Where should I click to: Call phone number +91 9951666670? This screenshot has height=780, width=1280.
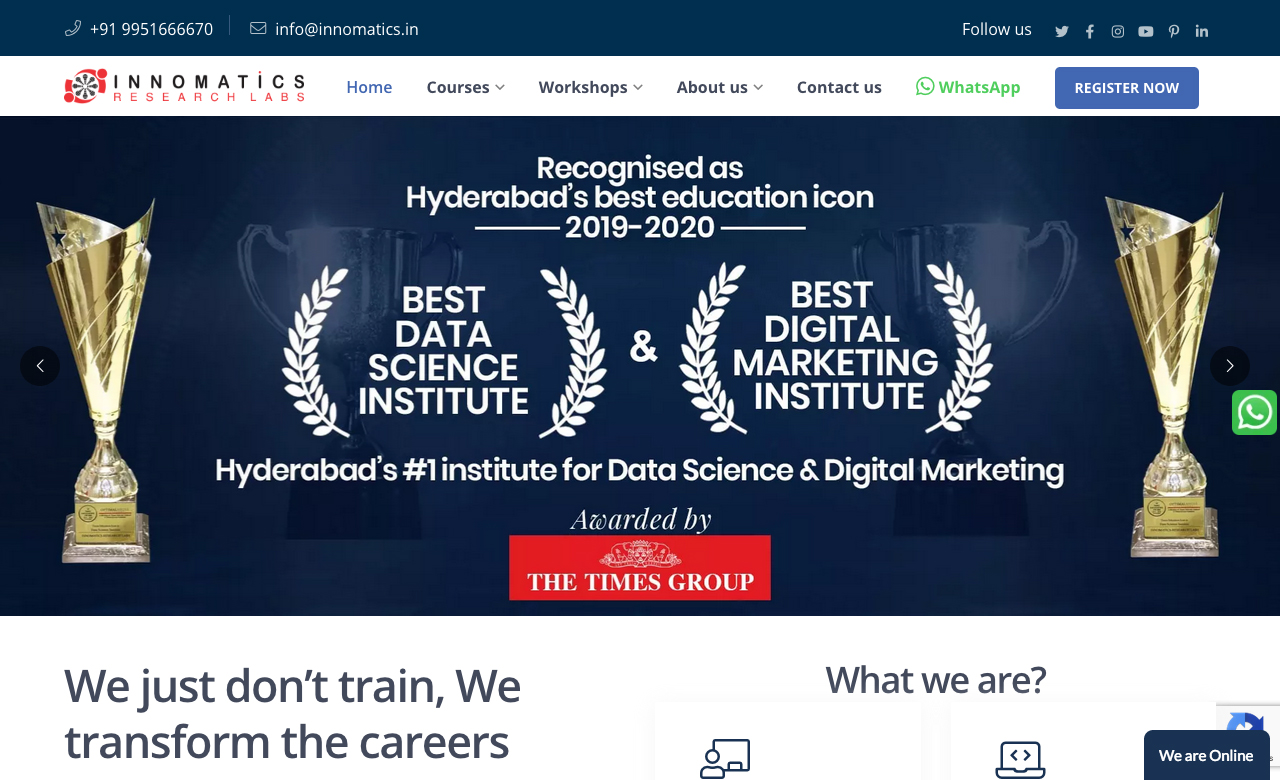pyautogui.click(x=151, y=29)
